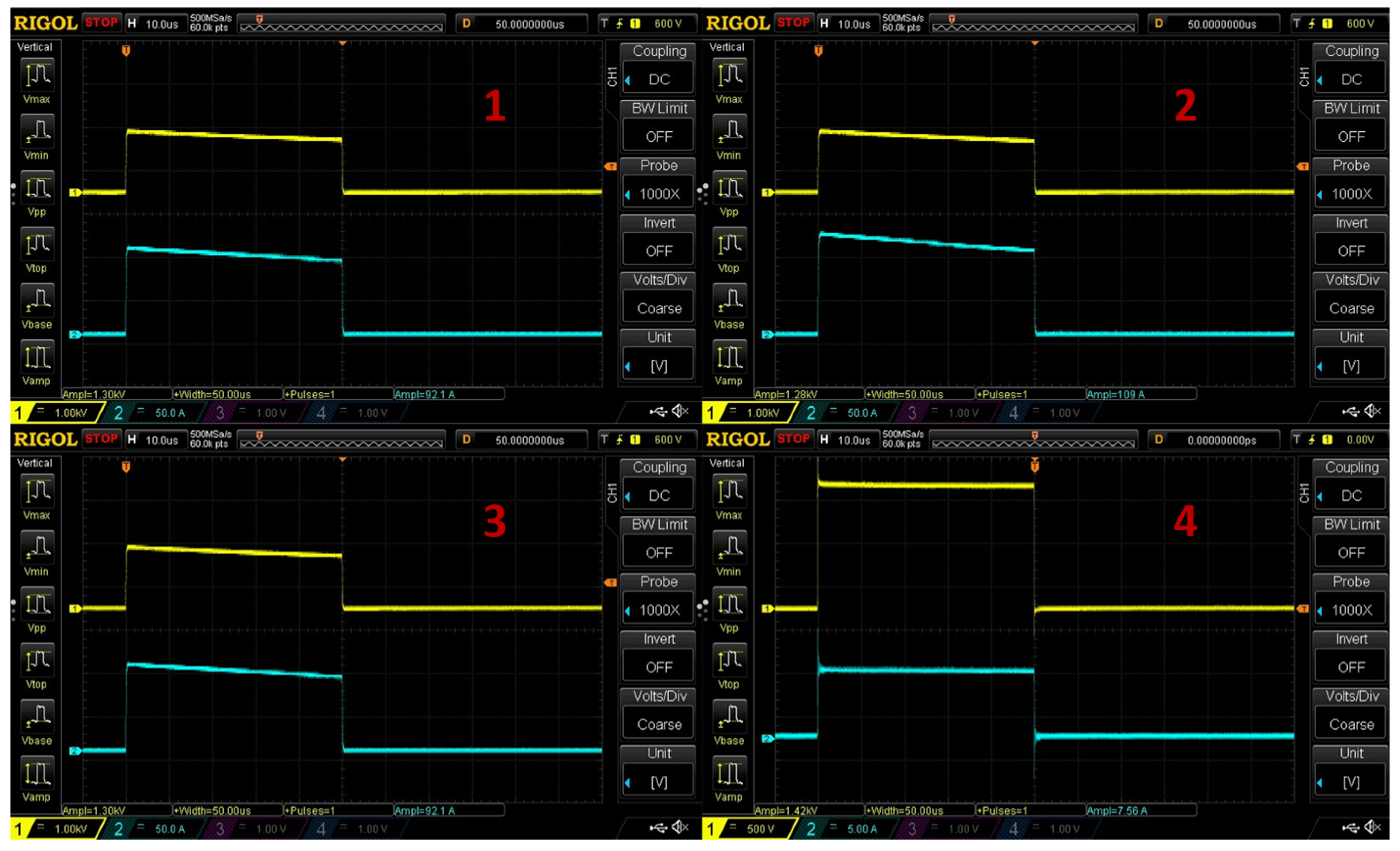
Task: Choose the Vpp measurement icon in panel 3
Action: (x=37, y=604)
